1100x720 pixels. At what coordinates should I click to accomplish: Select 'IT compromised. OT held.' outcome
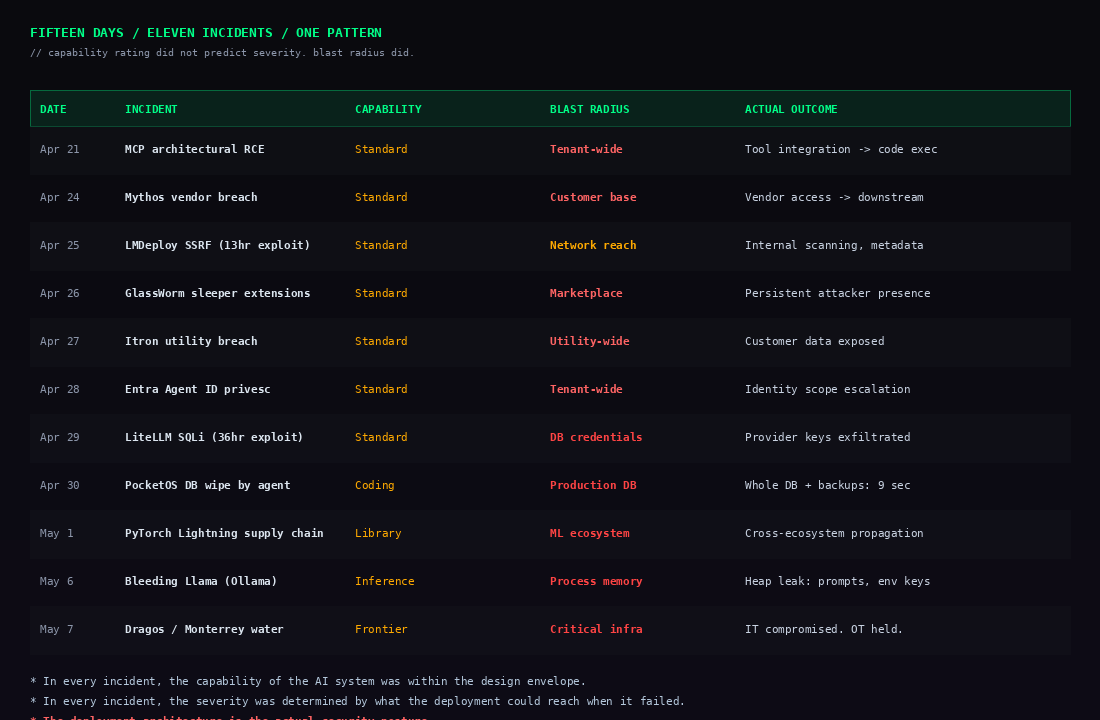824,629
